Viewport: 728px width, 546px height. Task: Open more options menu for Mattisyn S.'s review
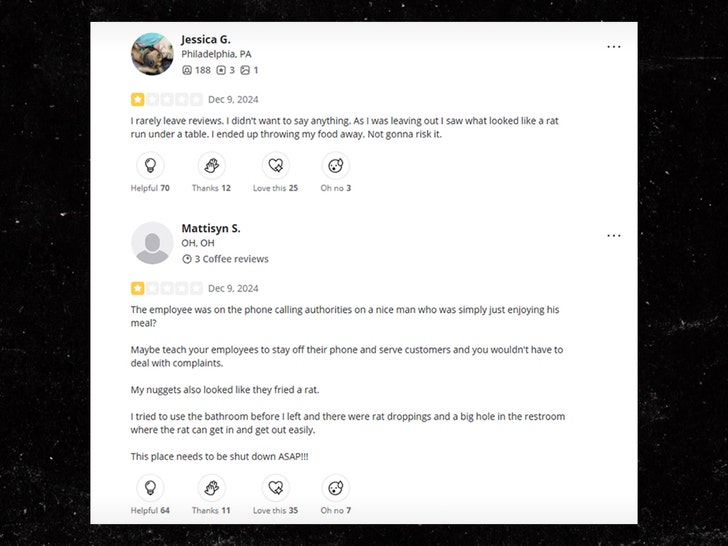613,236
